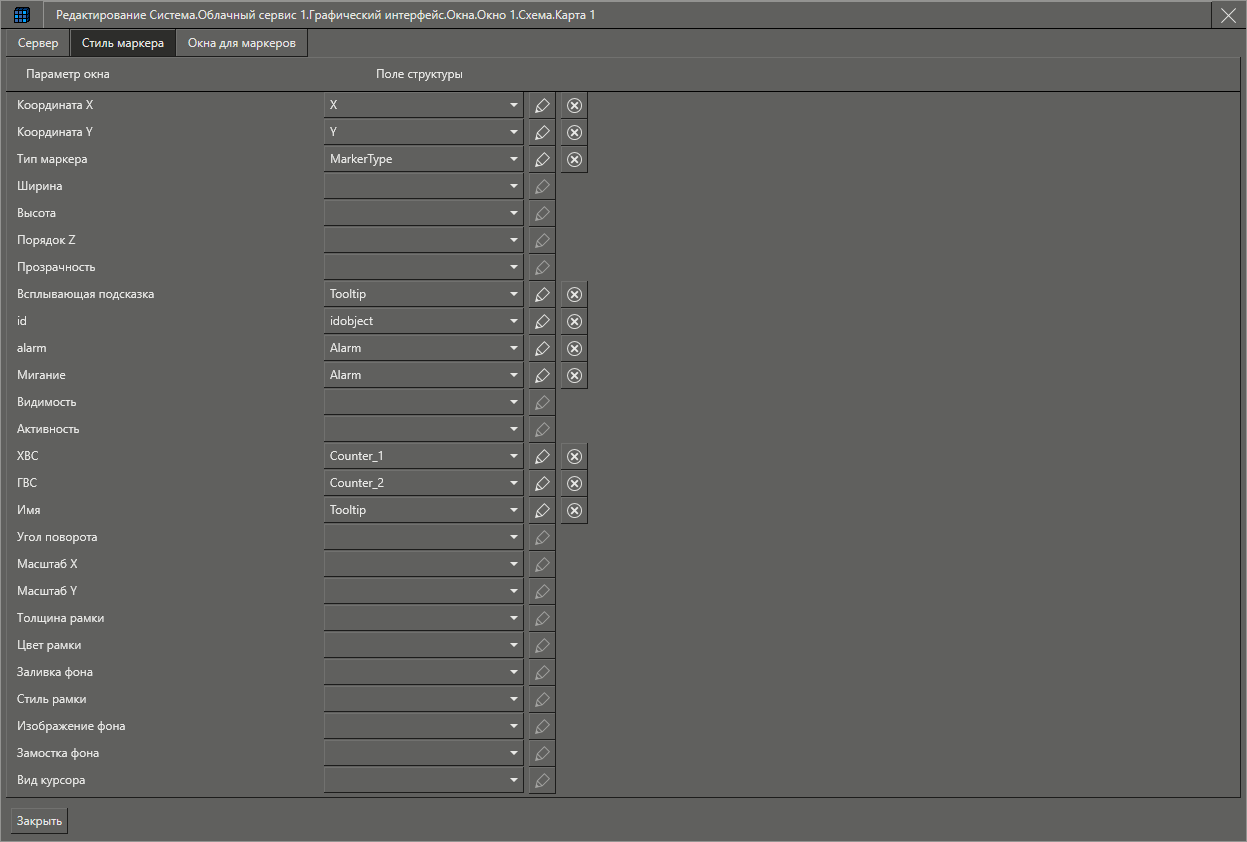
Task: Open the Ширина structure field dropdown
Action: click(x=513, y=186)
